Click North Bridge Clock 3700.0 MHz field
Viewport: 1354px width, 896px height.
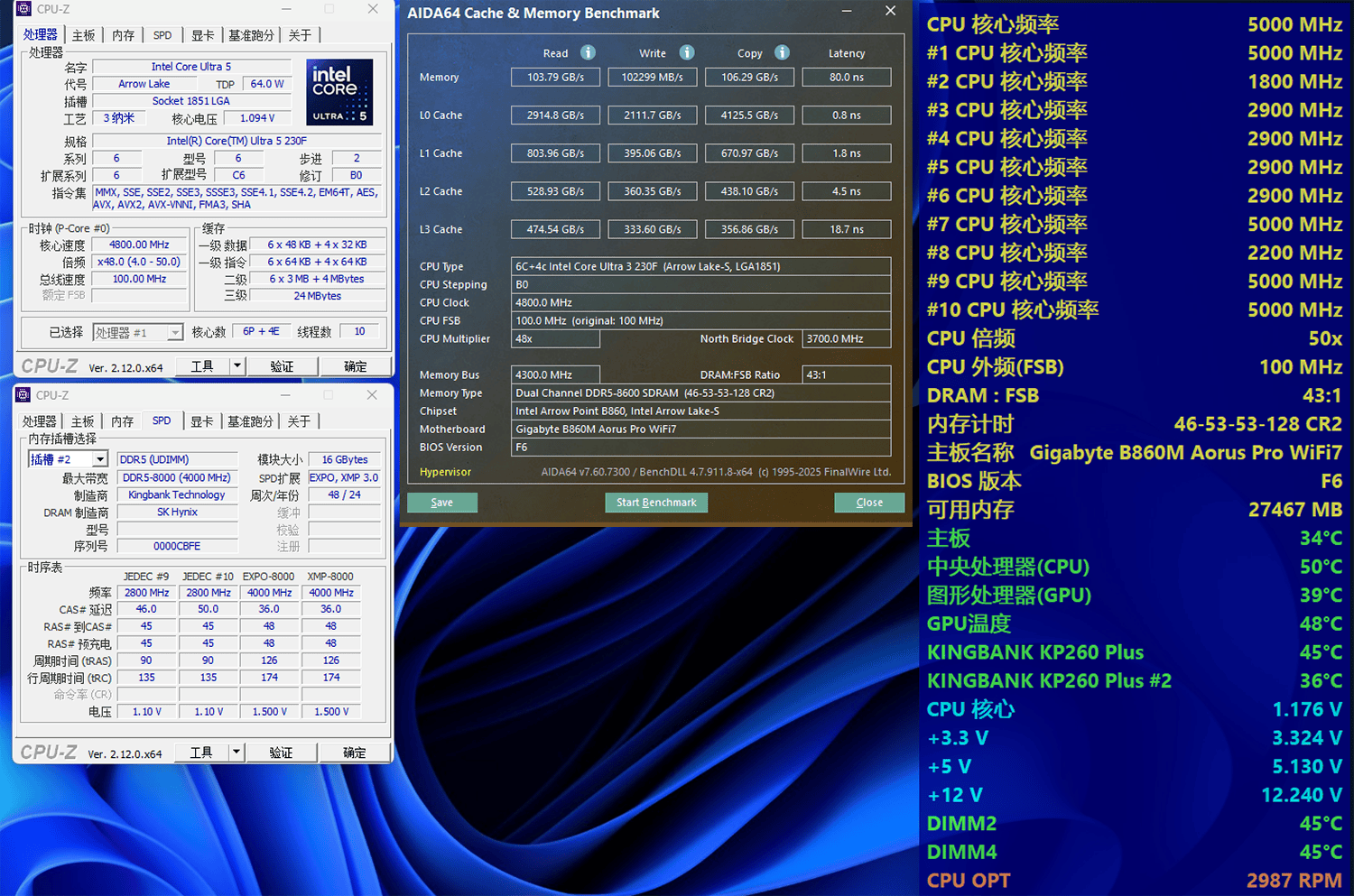tap(847, 338)
